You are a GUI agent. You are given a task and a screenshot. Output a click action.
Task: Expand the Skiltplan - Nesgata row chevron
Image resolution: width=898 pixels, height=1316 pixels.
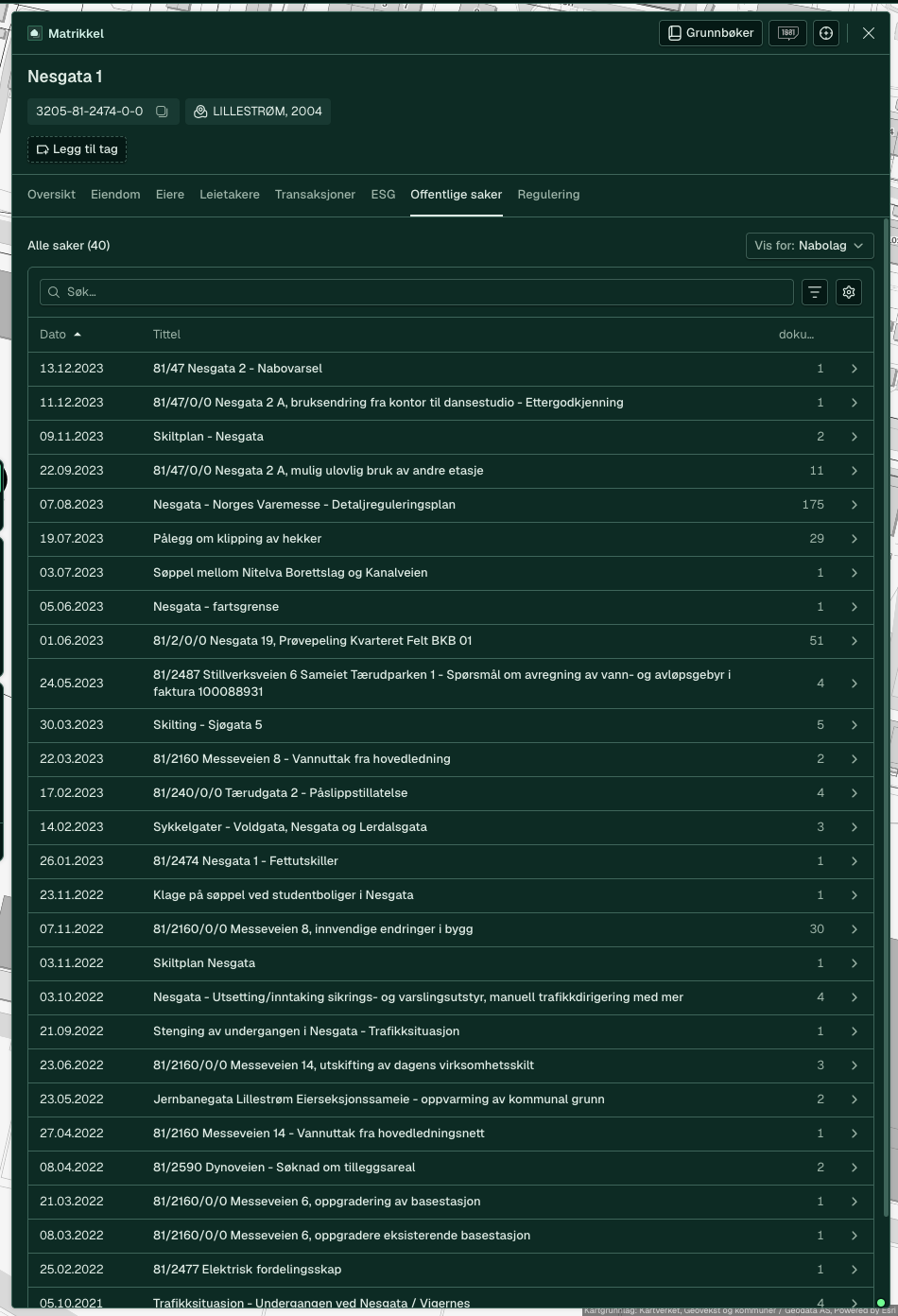(x=854, y=437)
